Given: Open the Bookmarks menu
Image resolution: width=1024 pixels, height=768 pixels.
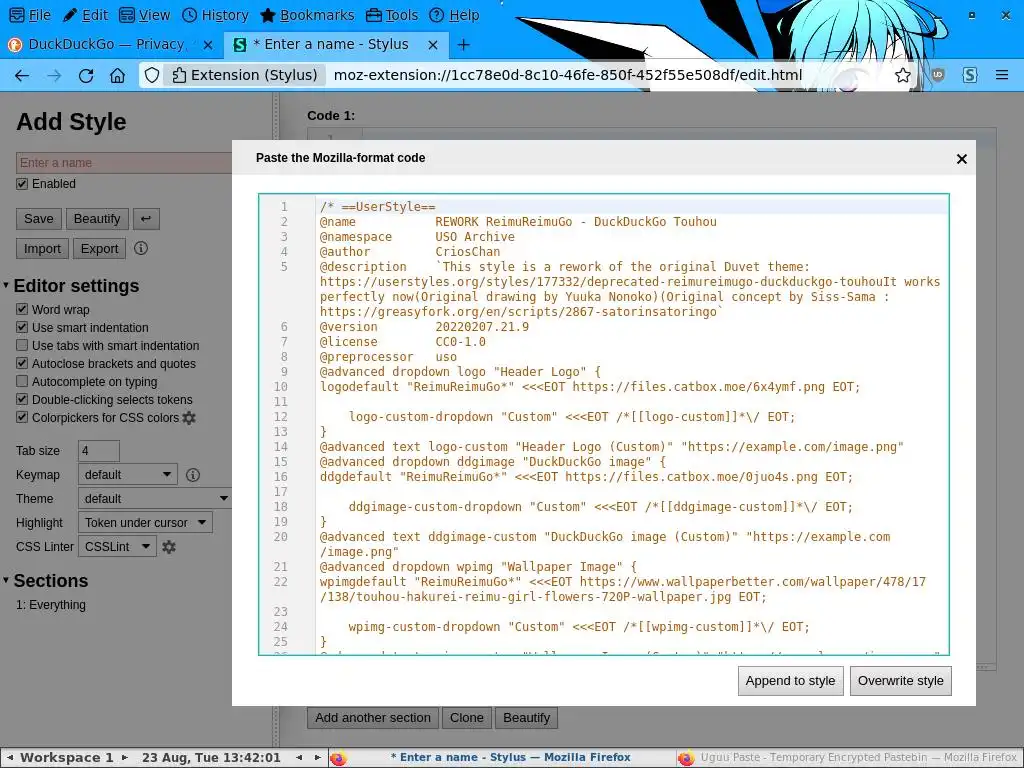Looking at the screenshot, I should click(x=307, y=15).
